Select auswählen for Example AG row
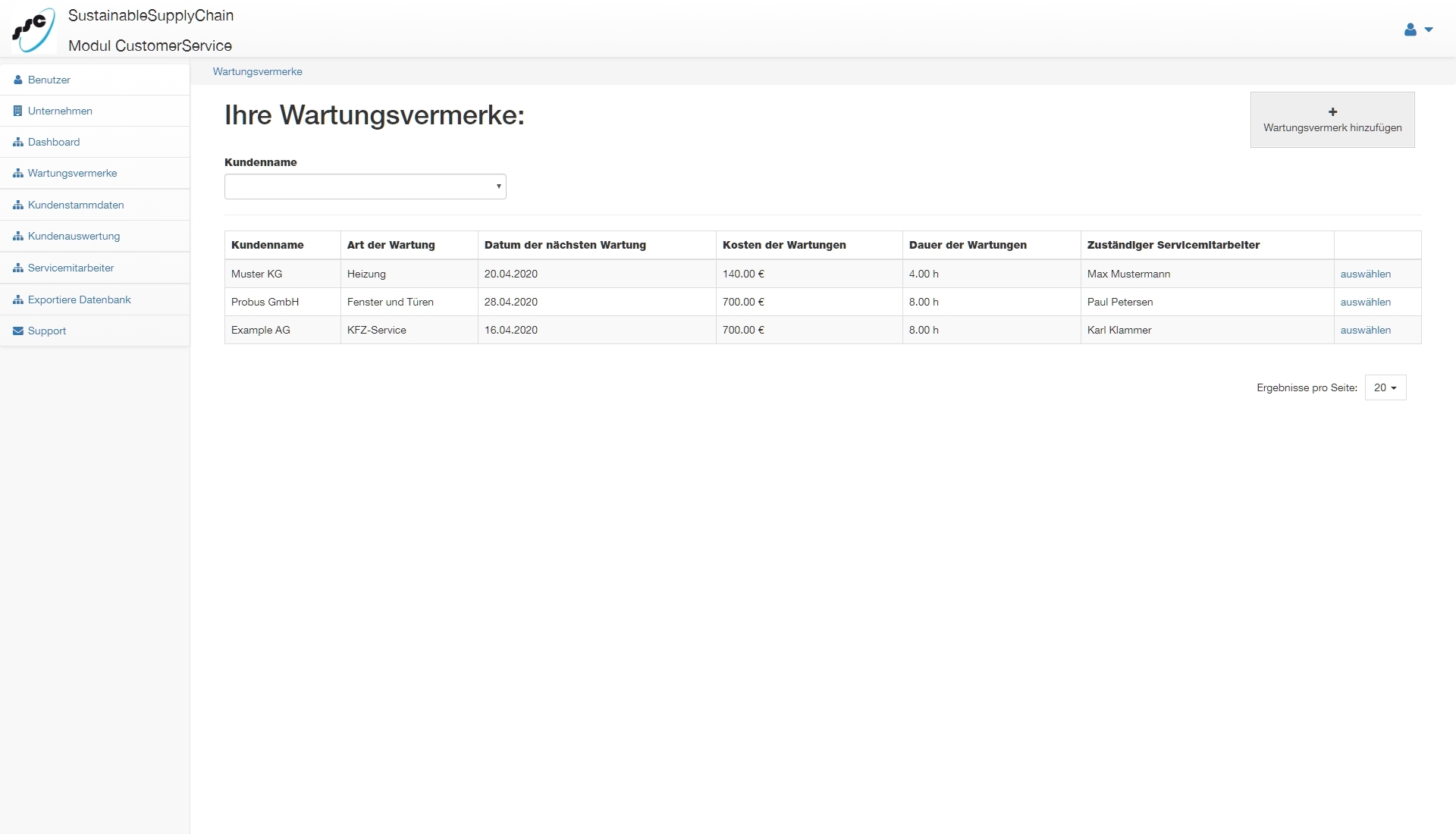The image size is (1456, 834). click(x=1365, y=330)
